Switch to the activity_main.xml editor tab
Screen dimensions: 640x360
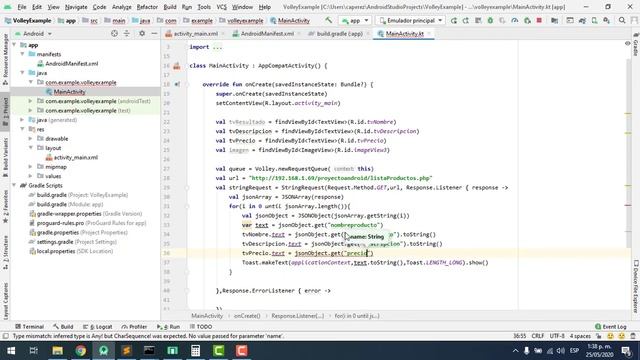point(195,33)
